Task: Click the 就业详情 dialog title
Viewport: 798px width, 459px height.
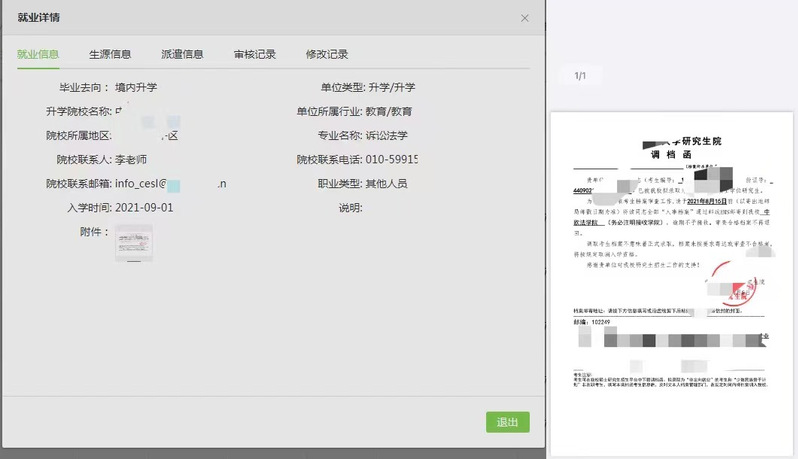Action: click(x=38, y=18)
